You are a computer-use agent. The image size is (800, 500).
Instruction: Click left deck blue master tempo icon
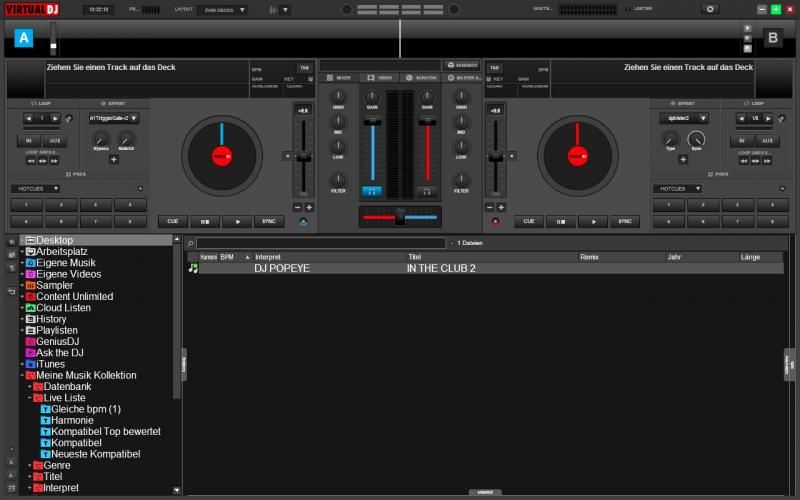(303, 222)
